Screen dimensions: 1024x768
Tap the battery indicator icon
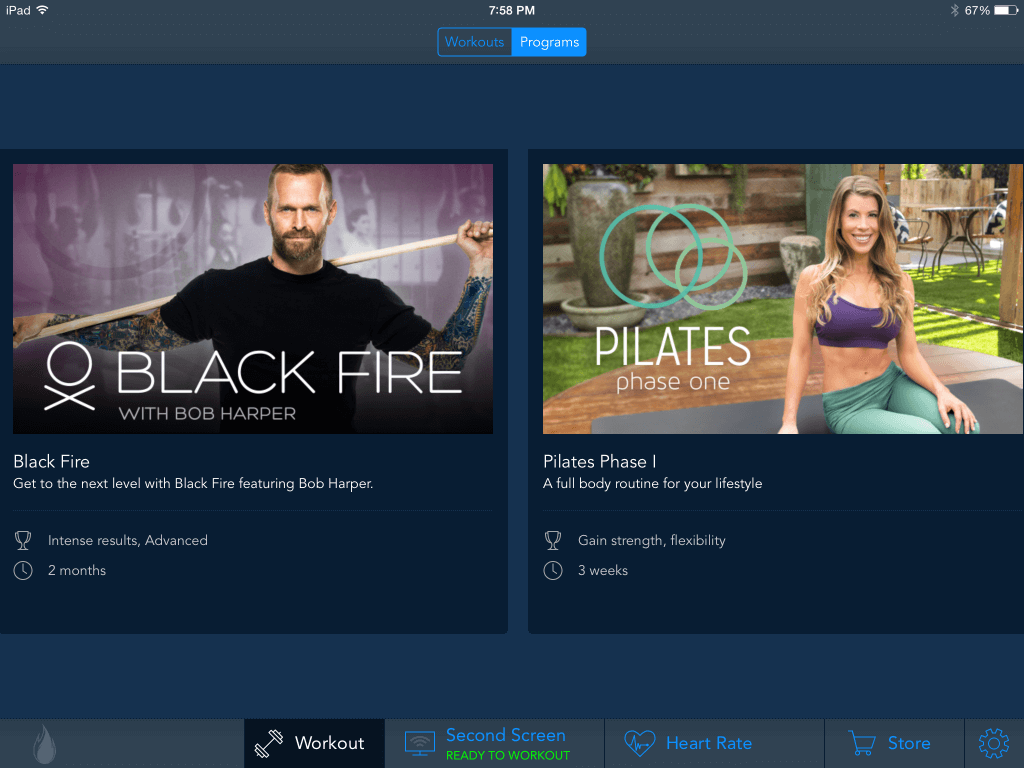pos(1005,10)
